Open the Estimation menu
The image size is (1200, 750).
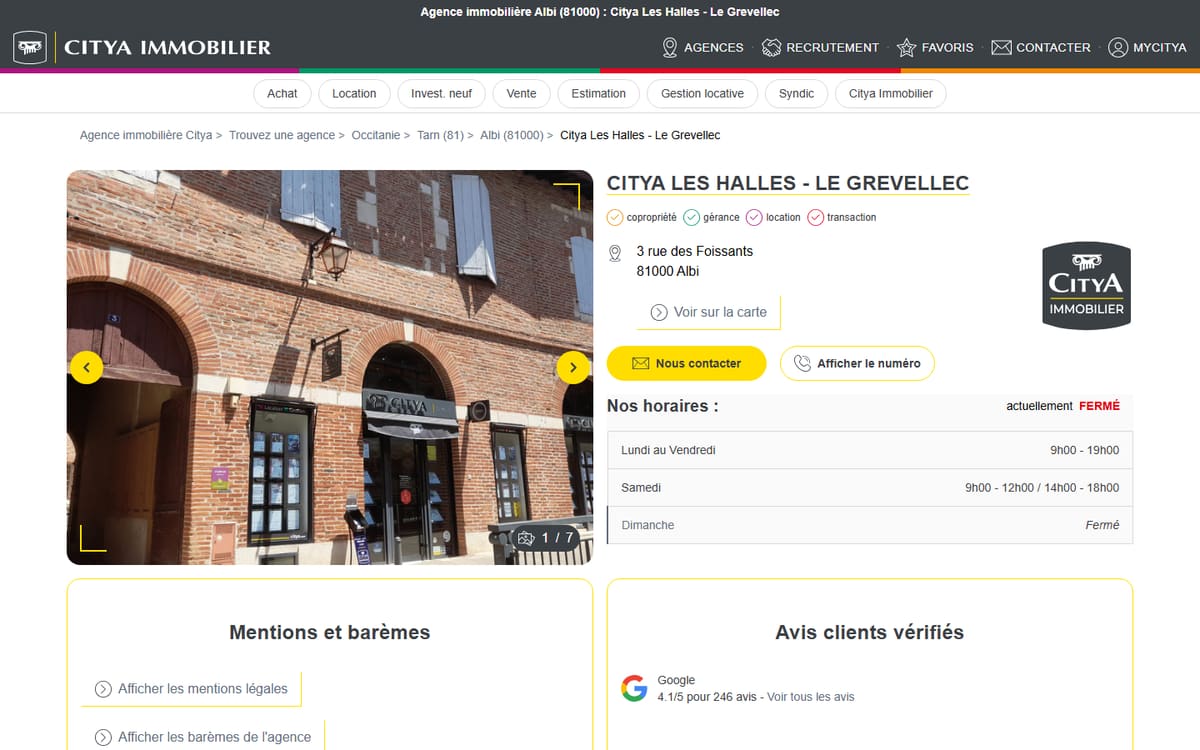click(598, 93)
